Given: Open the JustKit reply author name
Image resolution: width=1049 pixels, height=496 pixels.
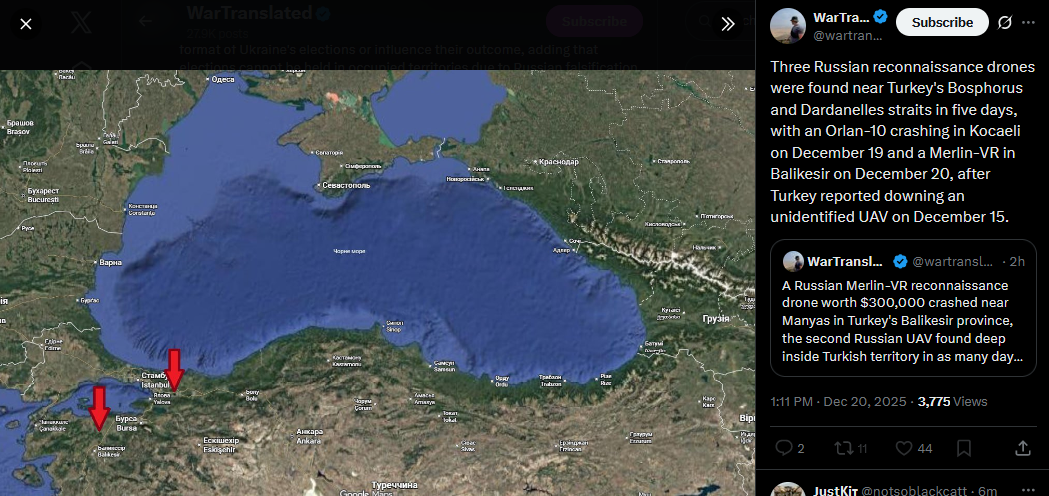Looking at the screenshot, I should pyautogui.click(x=834, y=491).
